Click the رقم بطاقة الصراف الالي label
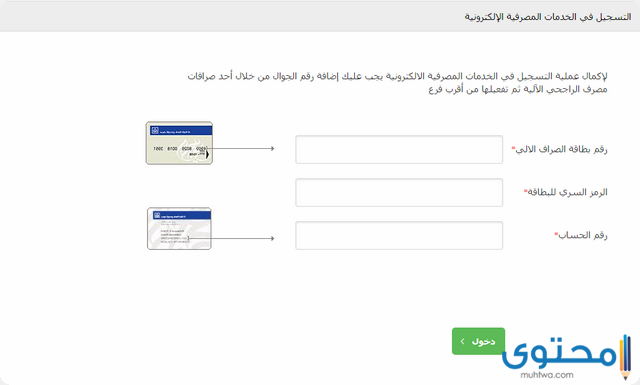The width and height of the screenshot is (640, 385). (x=561, y=149)
